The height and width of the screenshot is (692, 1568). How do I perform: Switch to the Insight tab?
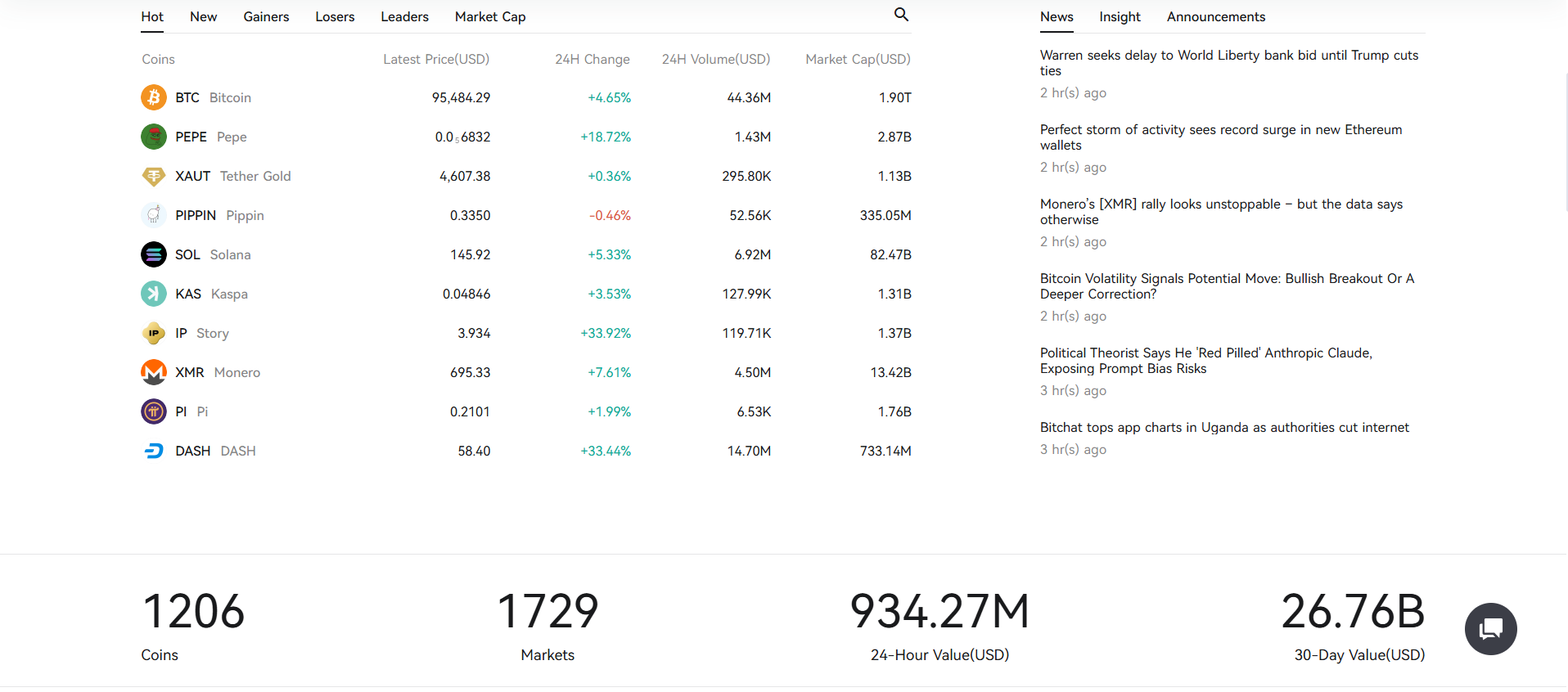tap(1120, 17)
